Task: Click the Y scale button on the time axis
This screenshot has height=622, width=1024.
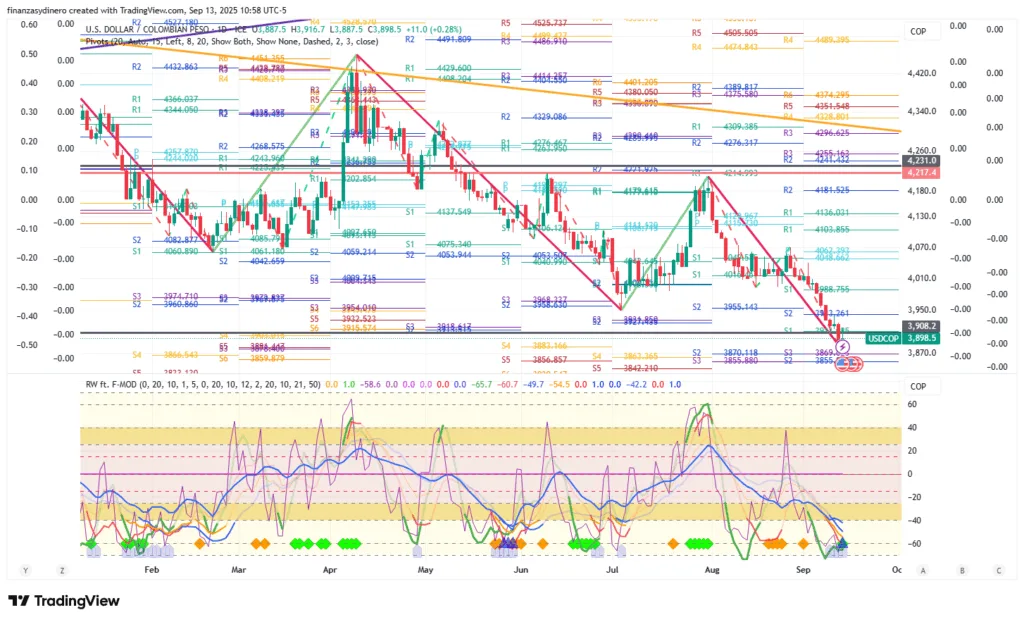Action: click(25, 570)
